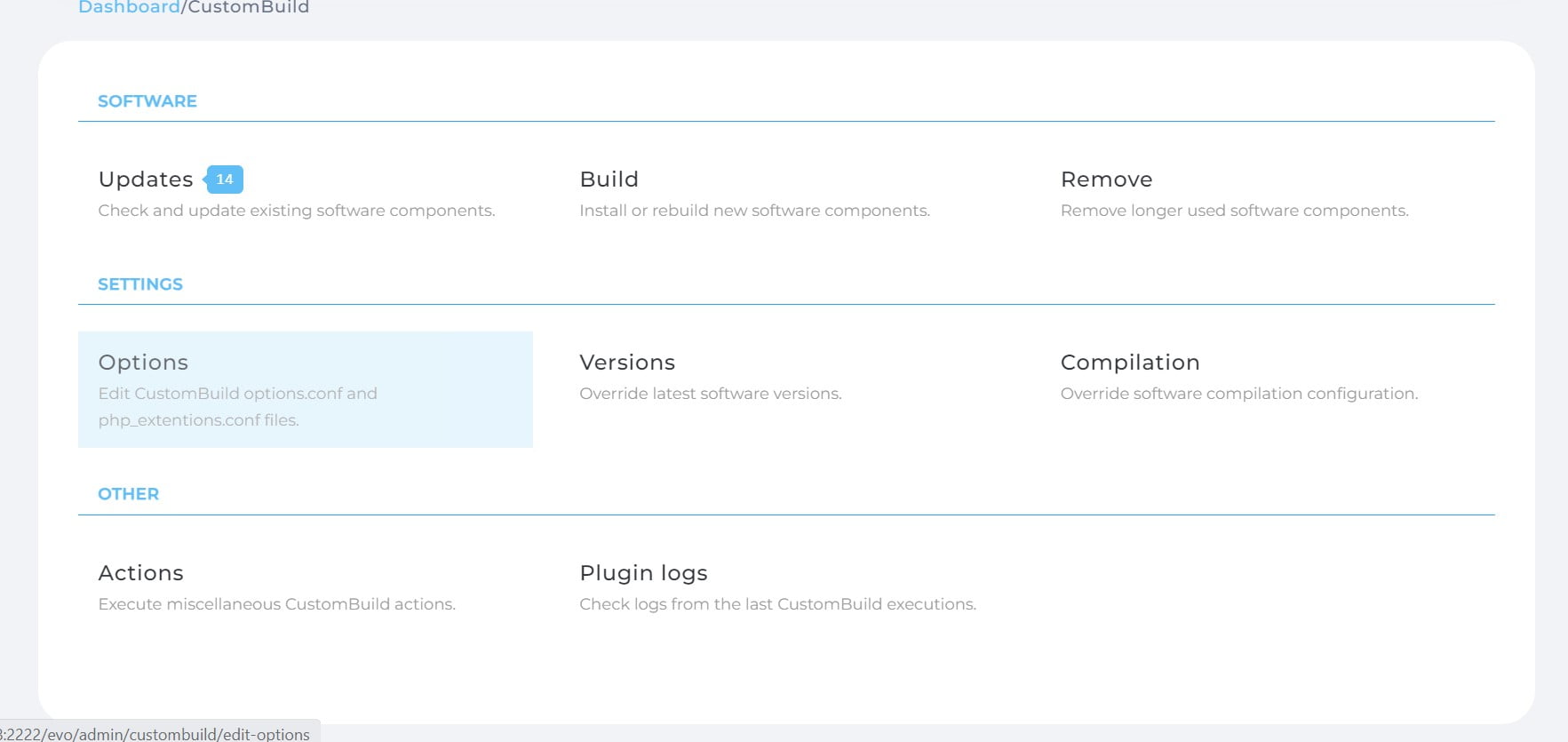
Task: Click 'Override latest software versions' description
Action: (x=710, y=394)
